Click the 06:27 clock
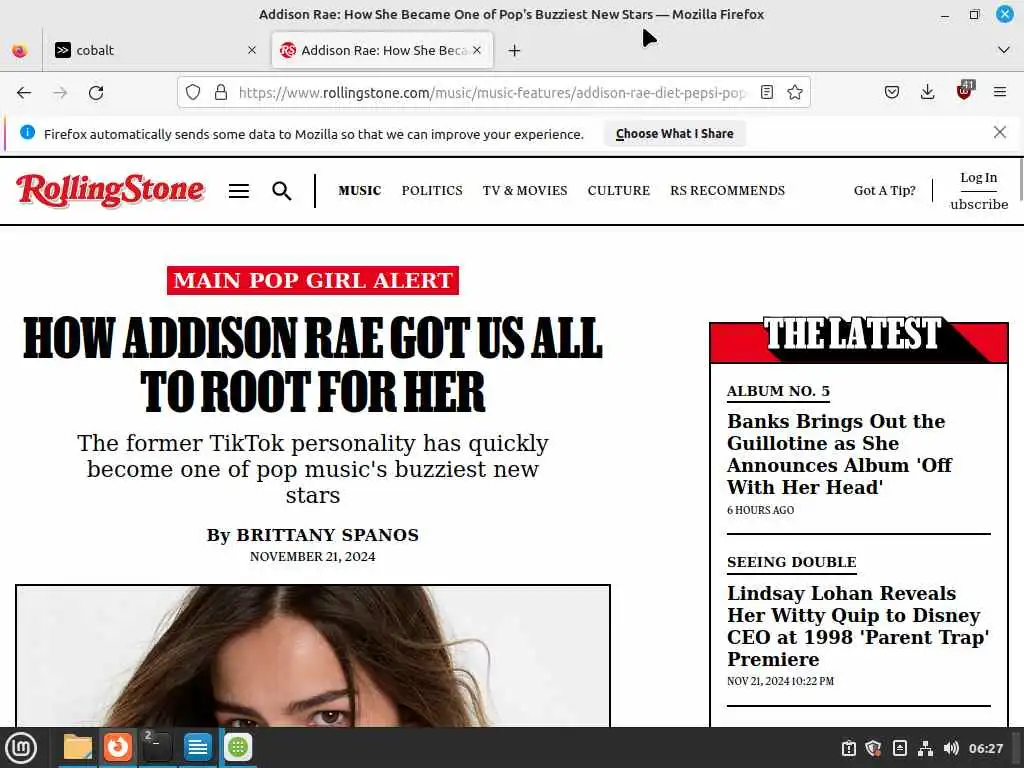 (986, 748)
